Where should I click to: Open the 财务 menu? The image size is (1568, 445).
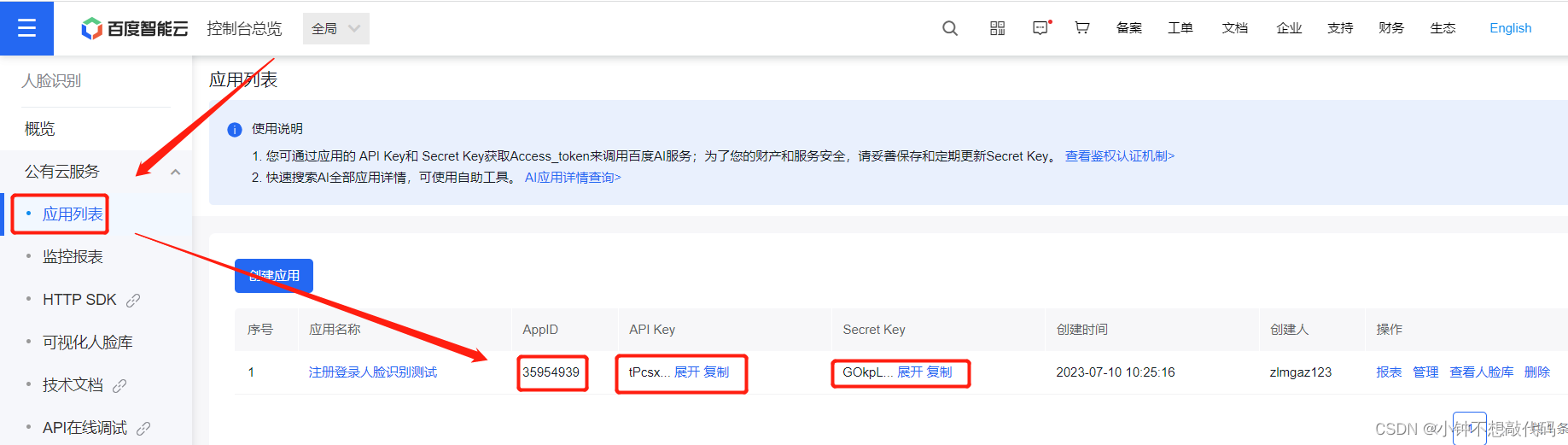1391,28
